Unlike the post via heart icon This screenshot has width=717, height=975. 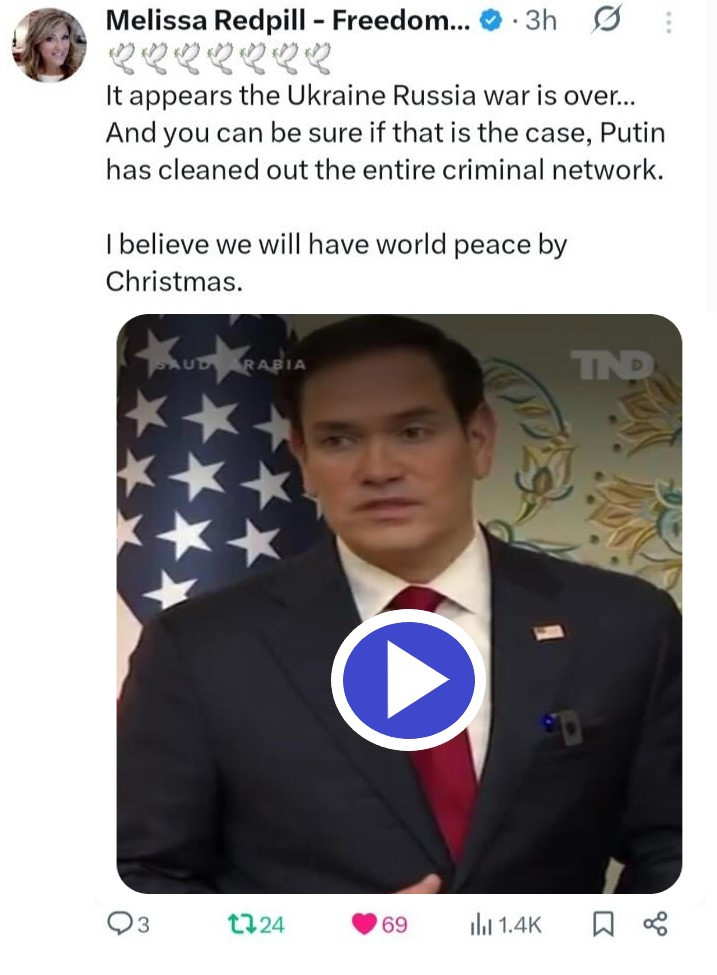point(364,924)
